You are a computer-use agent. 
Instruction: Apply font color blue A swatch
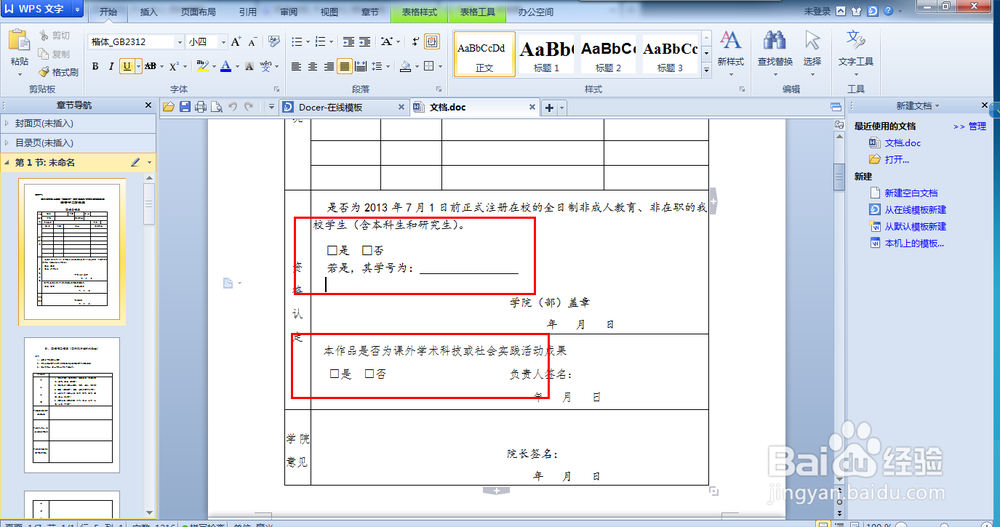(226, 66)
